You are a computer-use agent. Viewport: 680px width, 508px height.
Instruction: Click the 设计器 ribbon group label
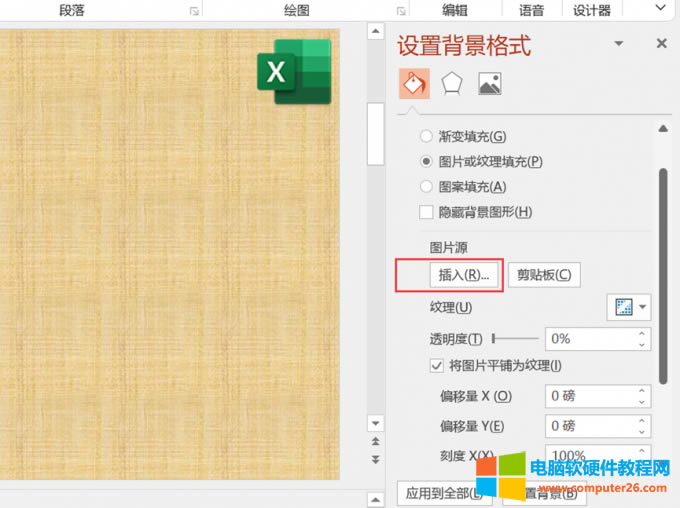click(592, 10)
